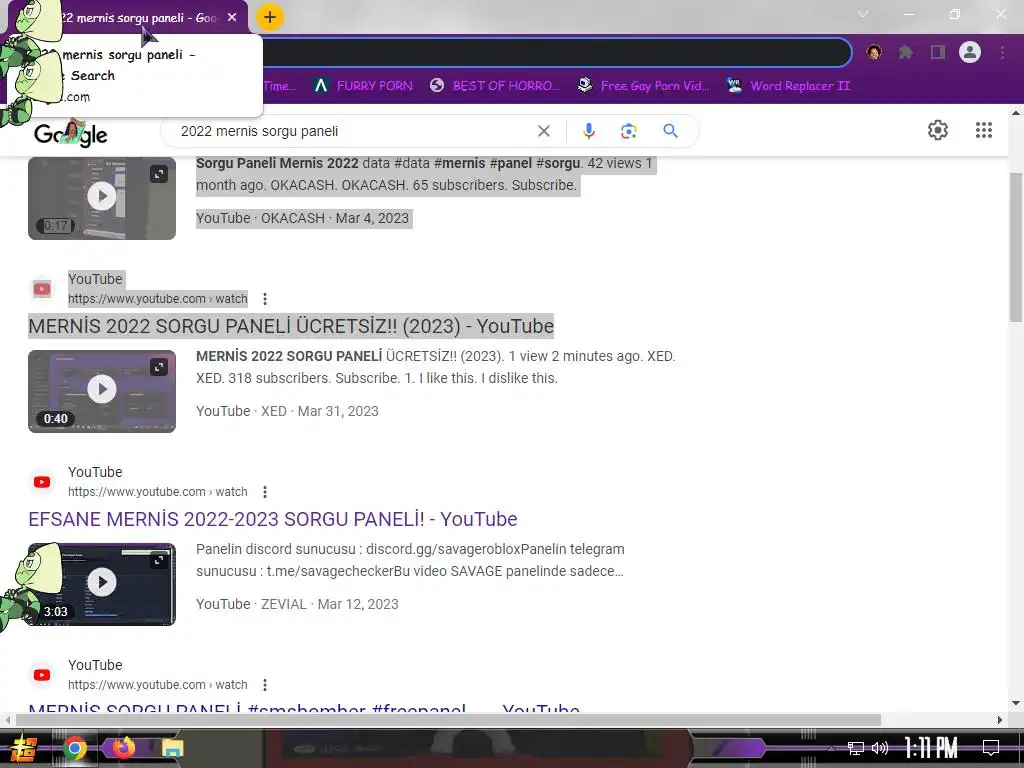This screenshot has width=1024, height=768.
Task: Open Google quick settings gear
Action: [x=938, y=130]
